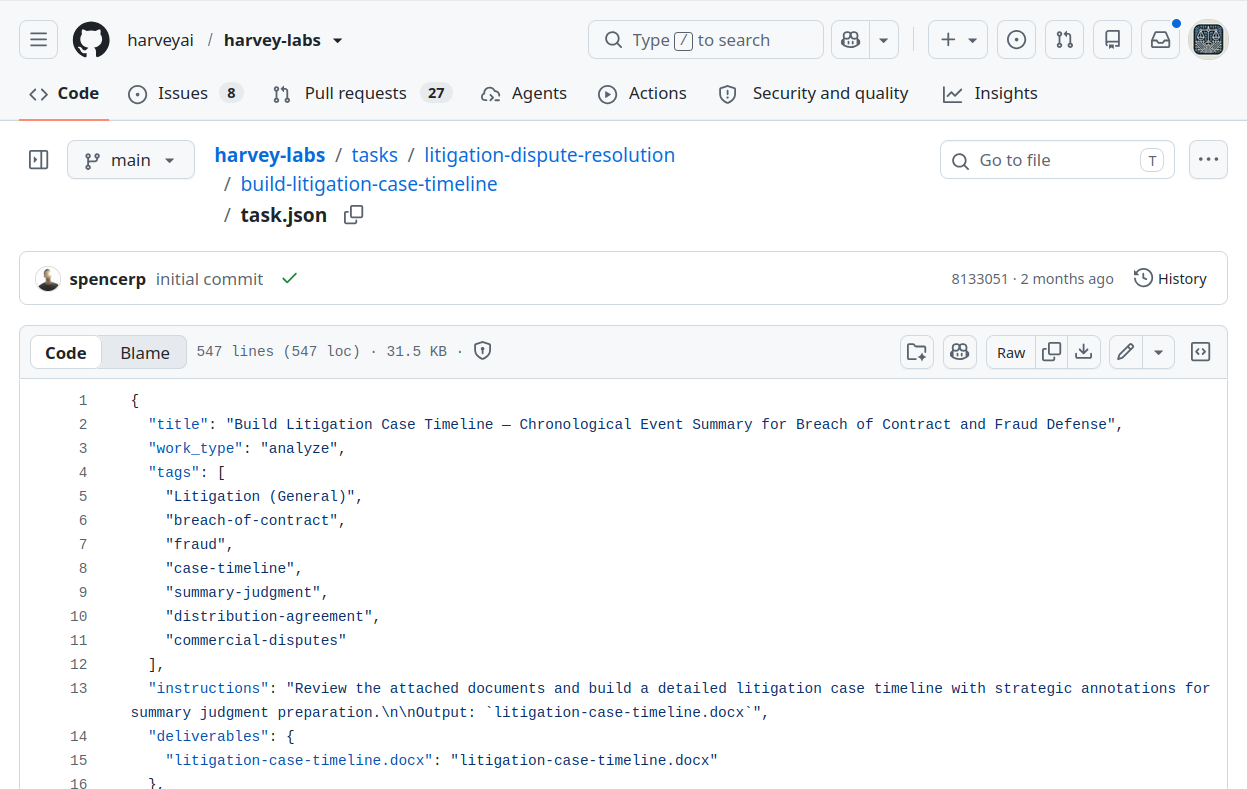Expand more edit options arrow

point(1159,352)
